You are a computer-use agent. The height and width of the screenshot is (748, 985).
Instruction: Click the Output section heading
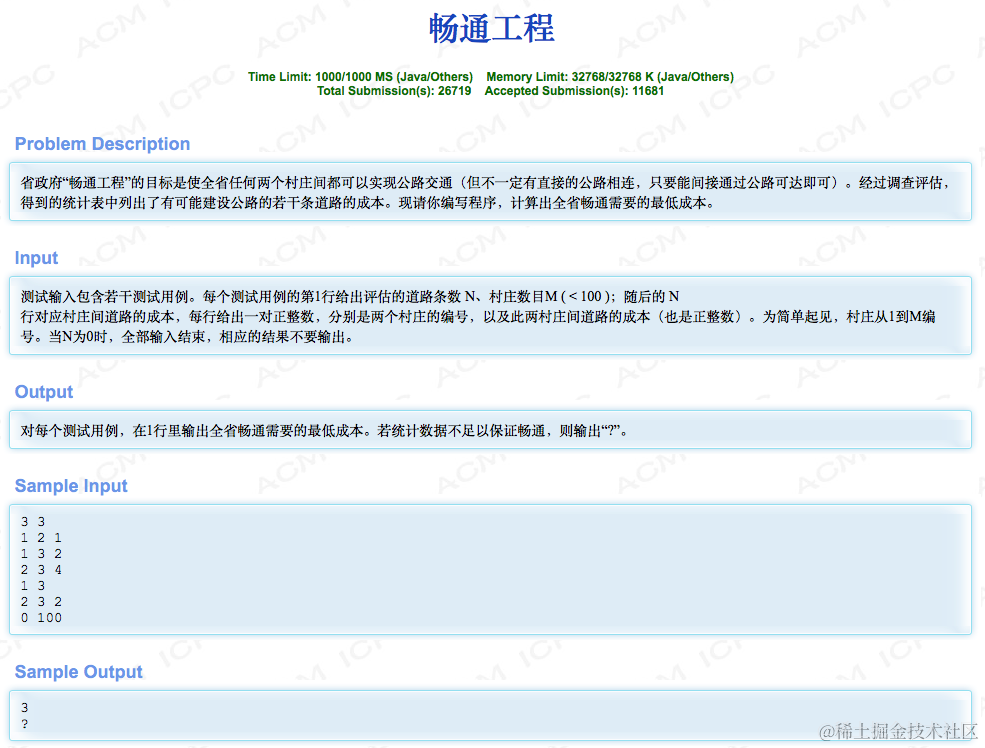44,392
